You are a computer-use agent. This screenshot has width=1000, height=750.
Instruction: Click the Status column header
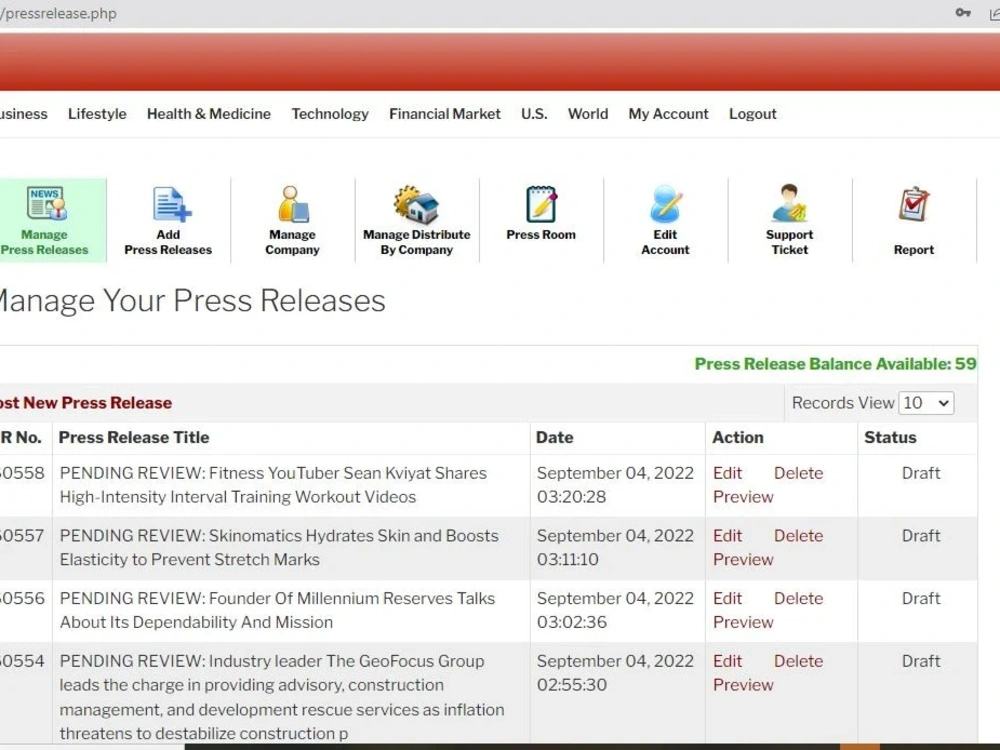[890, 438]
